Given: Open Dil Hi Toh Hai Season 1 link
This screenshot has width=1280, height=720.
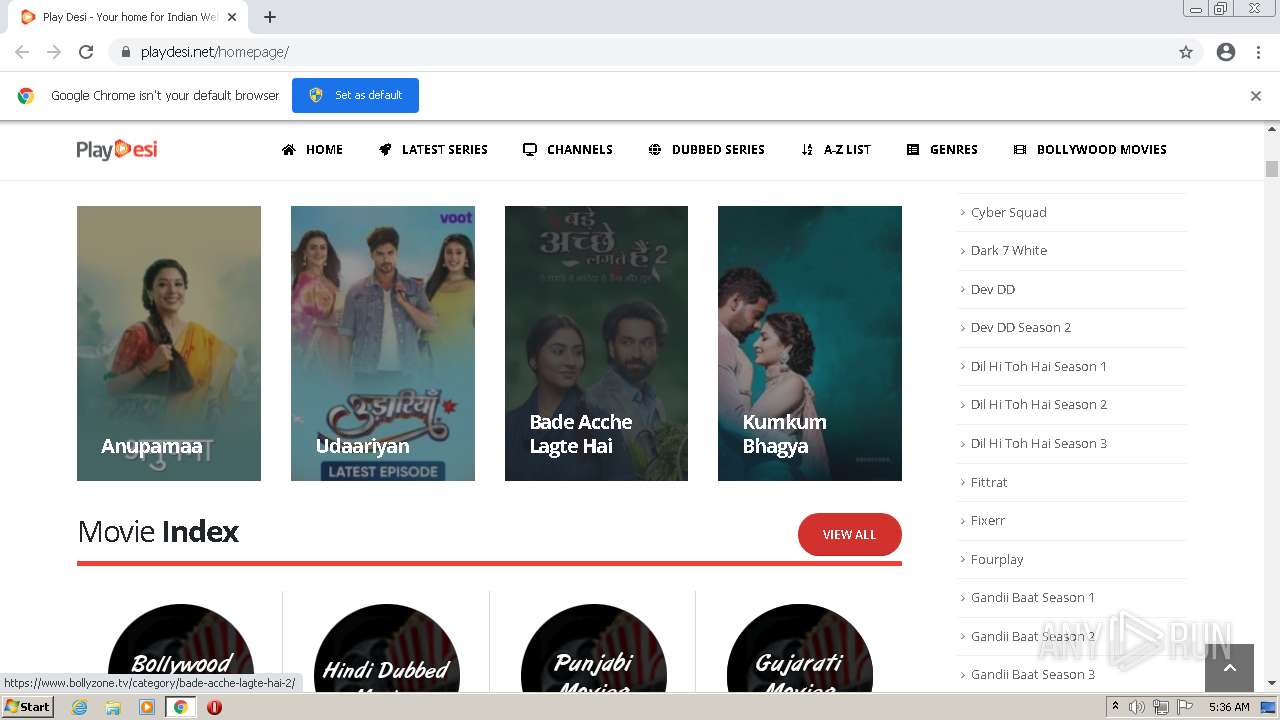Looking at the screenshot, I should pyautogui.click(x=1039, y=366).
